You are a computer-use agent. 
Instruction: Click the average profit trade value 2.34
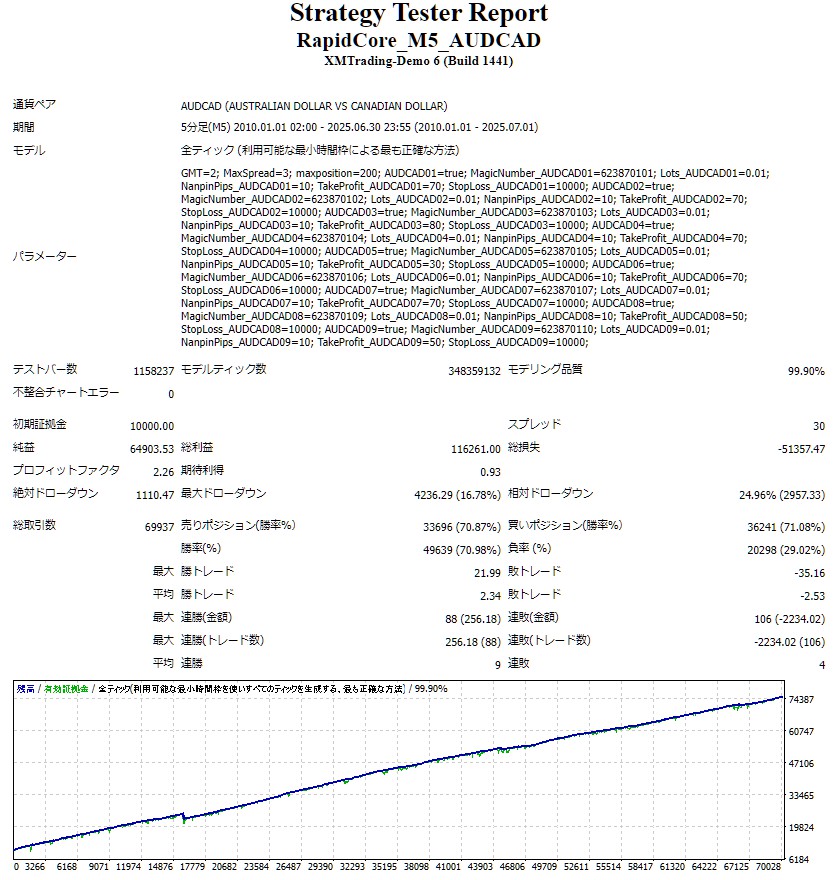click(x=490, y=596)
